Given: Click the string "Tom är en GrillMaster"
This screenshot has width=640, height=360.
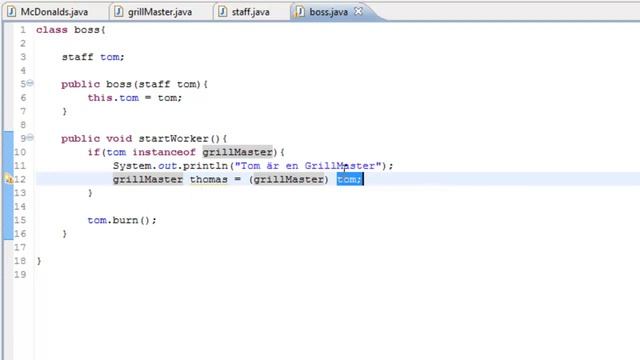Looking at the screenshot, I should pyautogui.click(x=308, y=166).
